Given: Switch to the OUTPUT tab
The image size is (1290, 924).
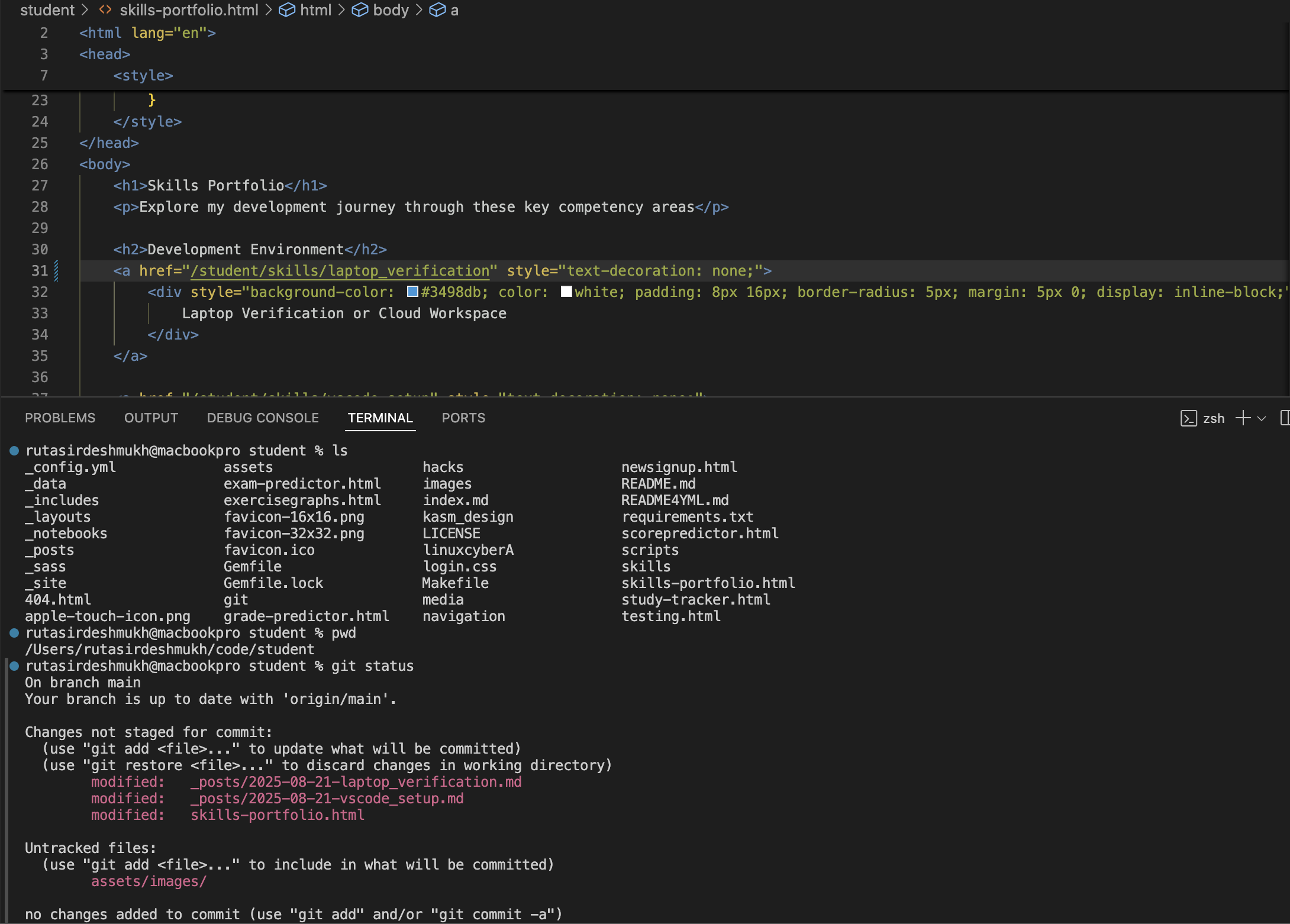Looking at the screenshot, I should click(151, 418).
